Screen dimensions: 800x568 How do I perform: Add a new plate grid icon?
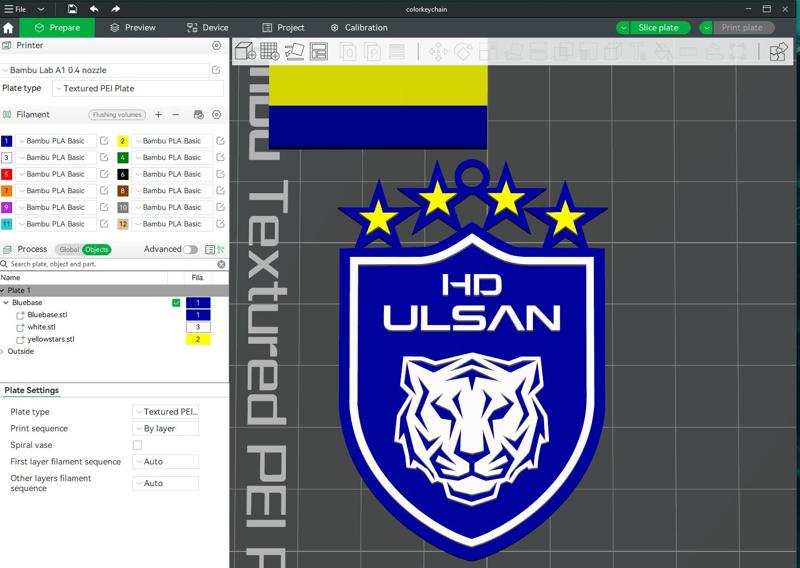point(269,51)
